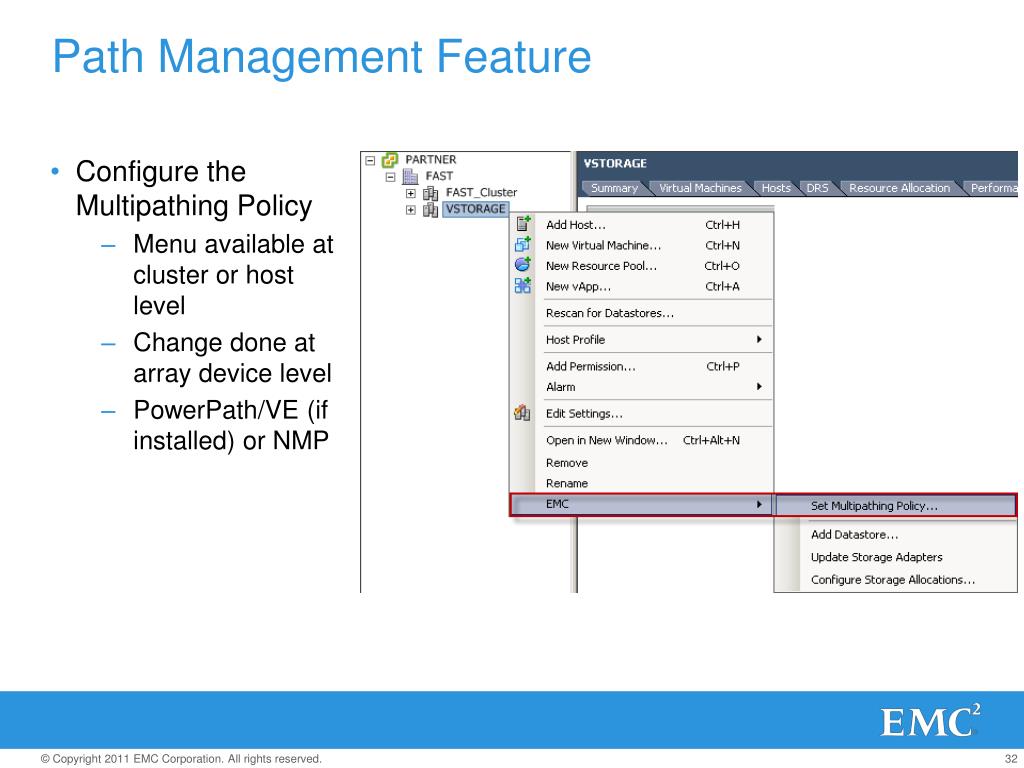The width and height of the screenshot is (1024, 768).
Task: Open the EMC submenu arrow
Action: click(x=759, y=504)
